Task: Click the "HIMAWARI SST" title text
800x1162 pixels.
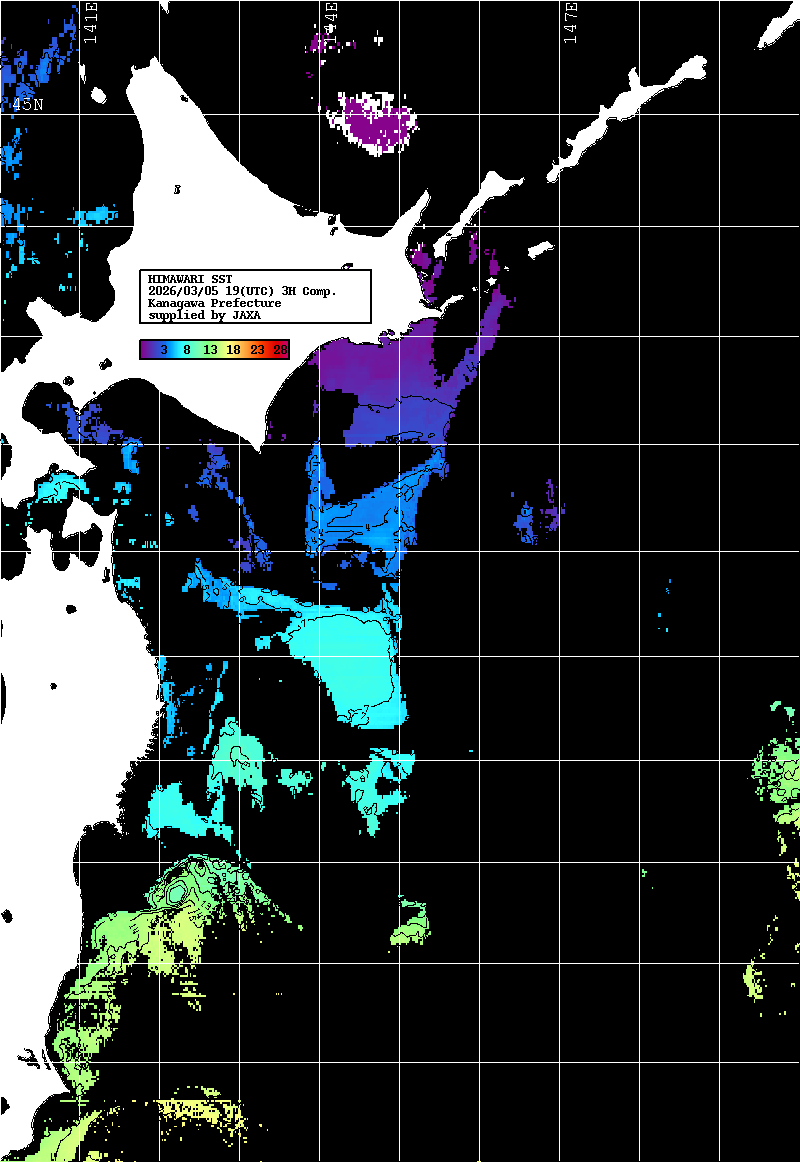Action: [190, 278]
